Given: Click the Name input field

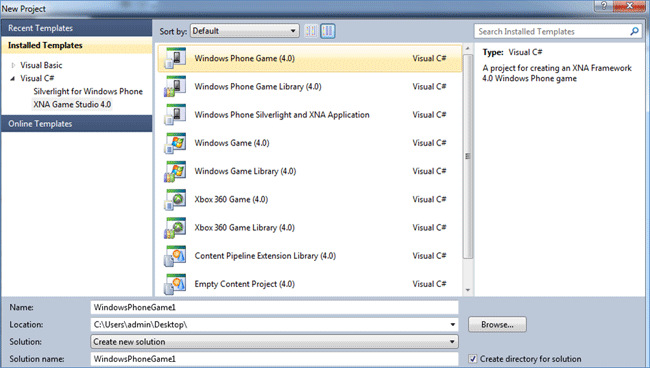Looking at the screenshot, I should click(x=274, y=307).
